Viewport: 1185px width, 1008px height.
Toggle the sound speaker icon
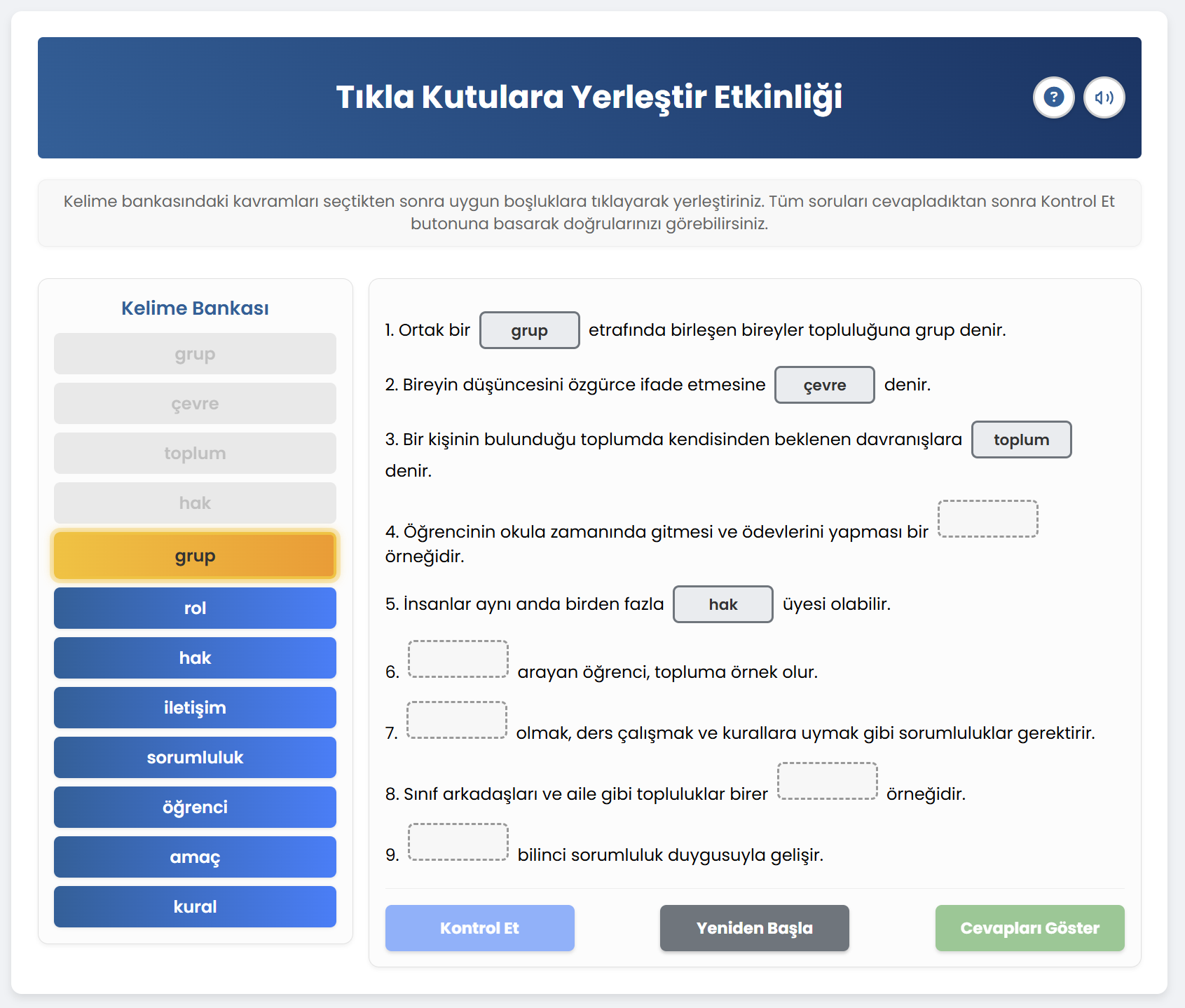click(x=1104, y=97)
